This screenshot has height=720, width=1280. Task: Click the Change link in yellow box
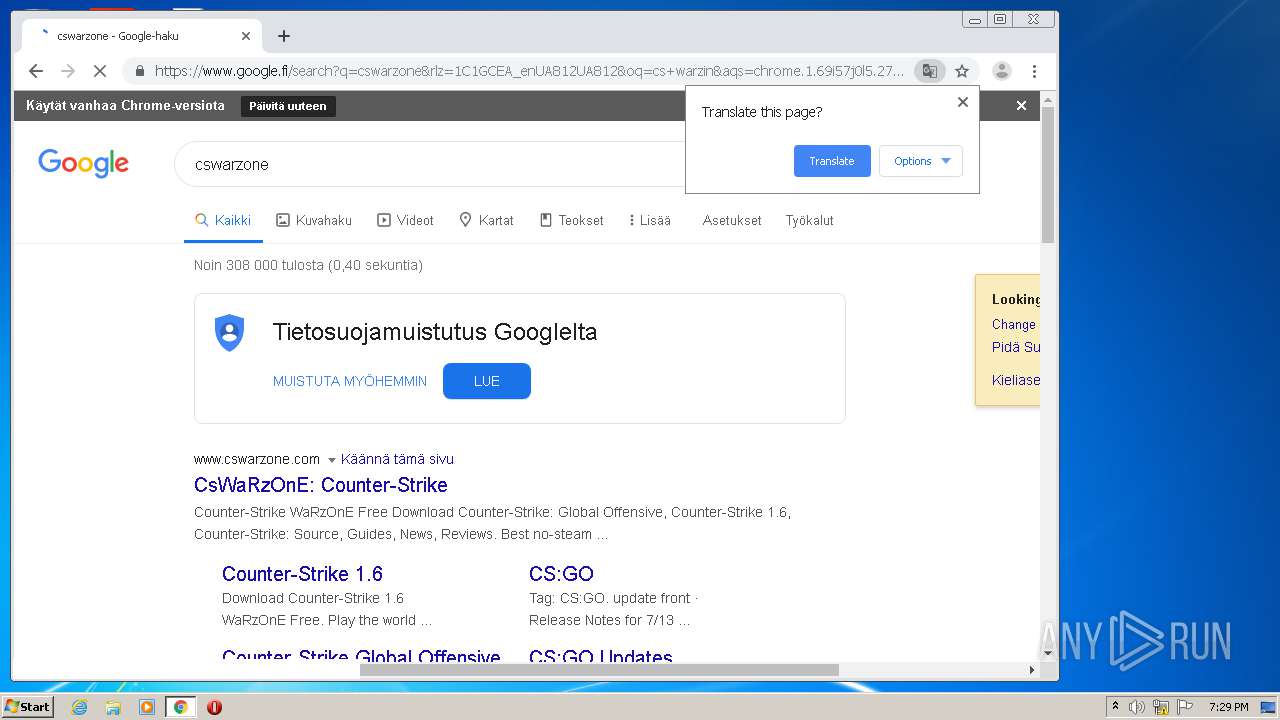pyautogui.click(x=1014, y=324)
